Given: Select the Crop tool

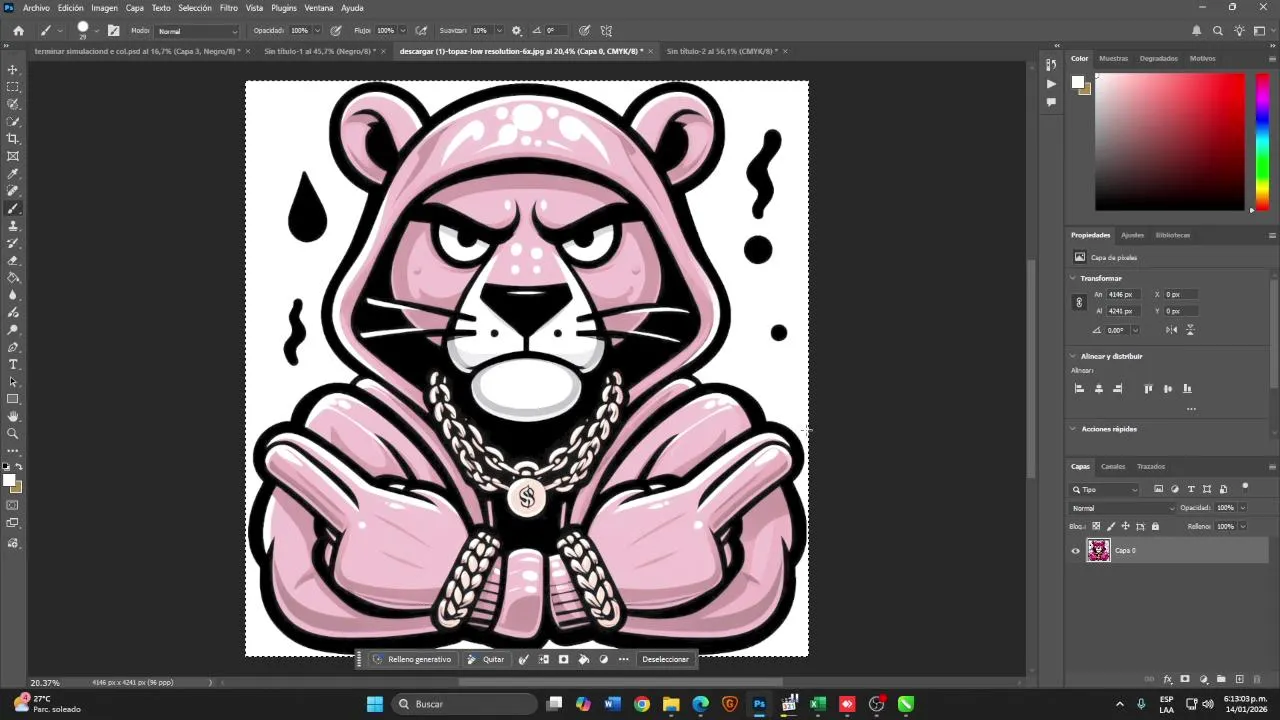Looking at the screenshot, I should click(13, 139).
